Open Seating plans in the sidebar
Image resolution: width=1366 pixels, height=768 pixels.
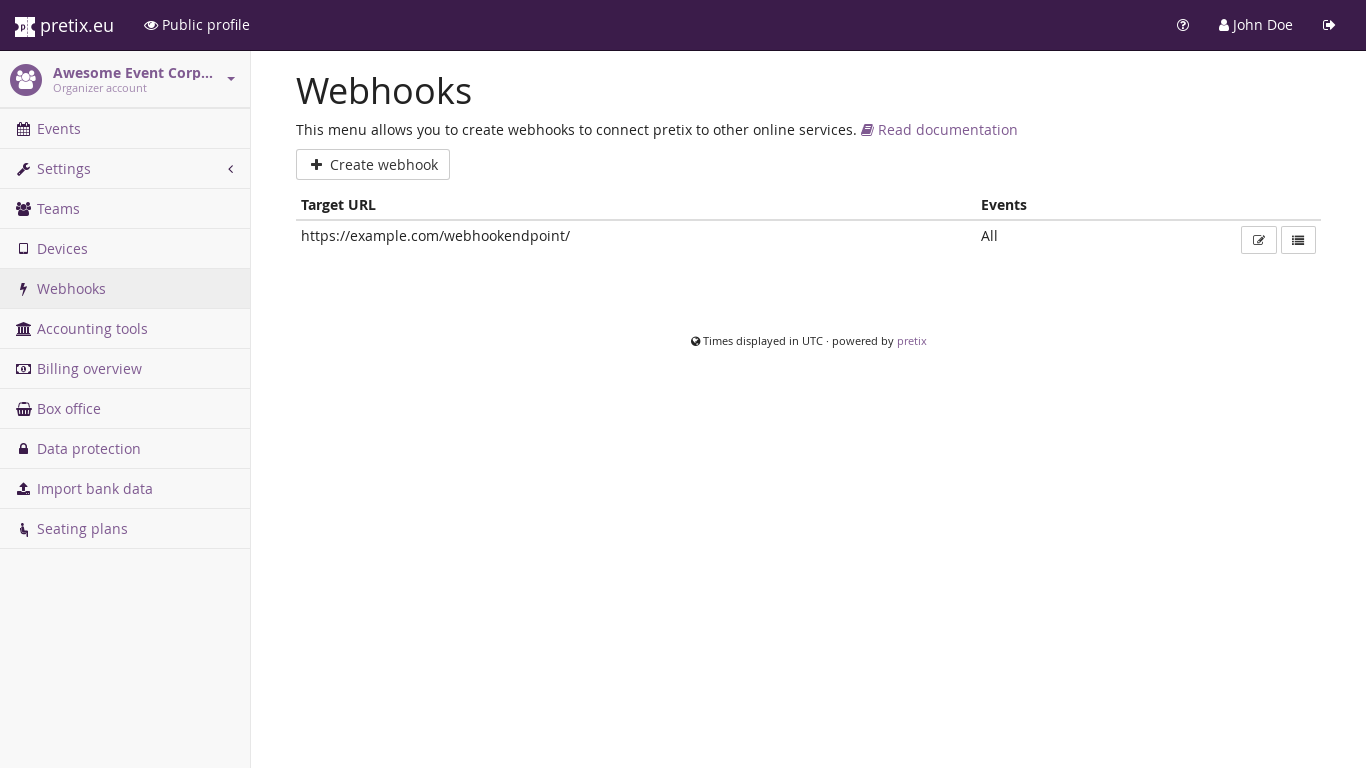(82, 529)
